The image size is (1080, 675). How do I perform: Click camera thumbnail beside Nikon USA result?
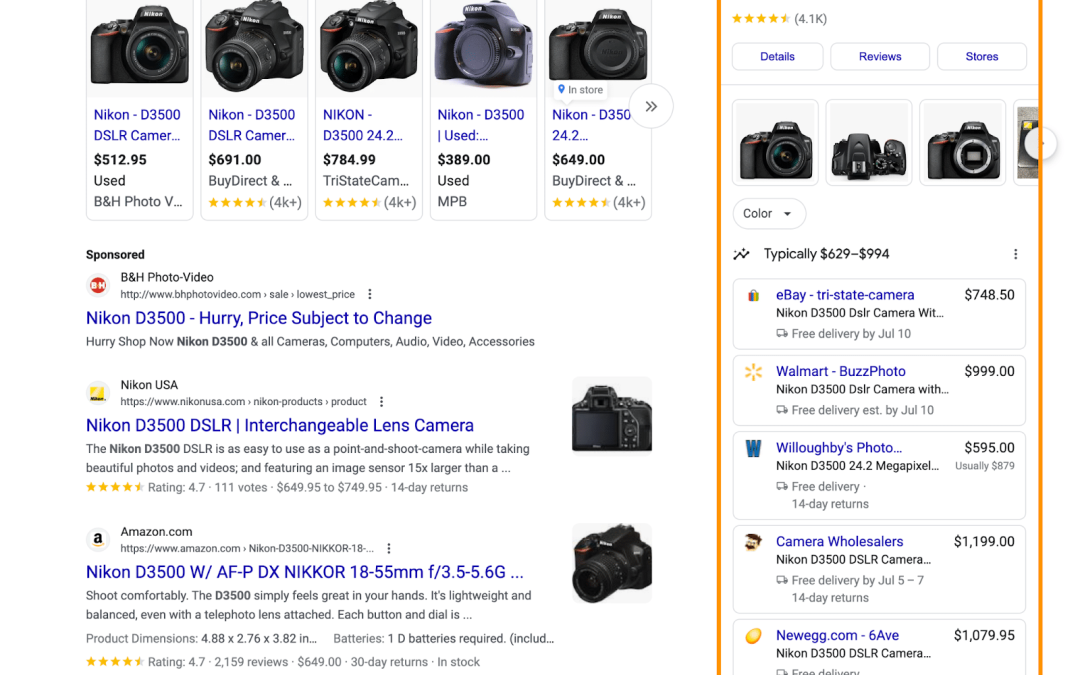(x=612, y=416)
